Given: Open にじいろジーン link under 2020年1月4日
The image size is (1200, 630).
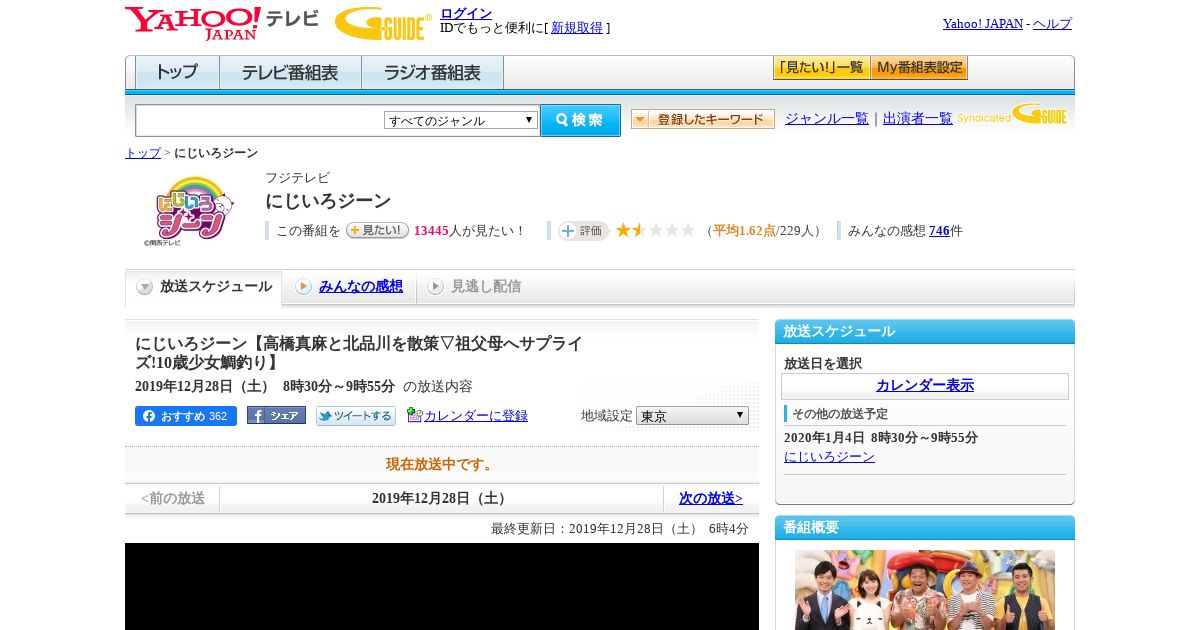Looking at the screenshot, I should pyautogui.click(x=829, y=457).
